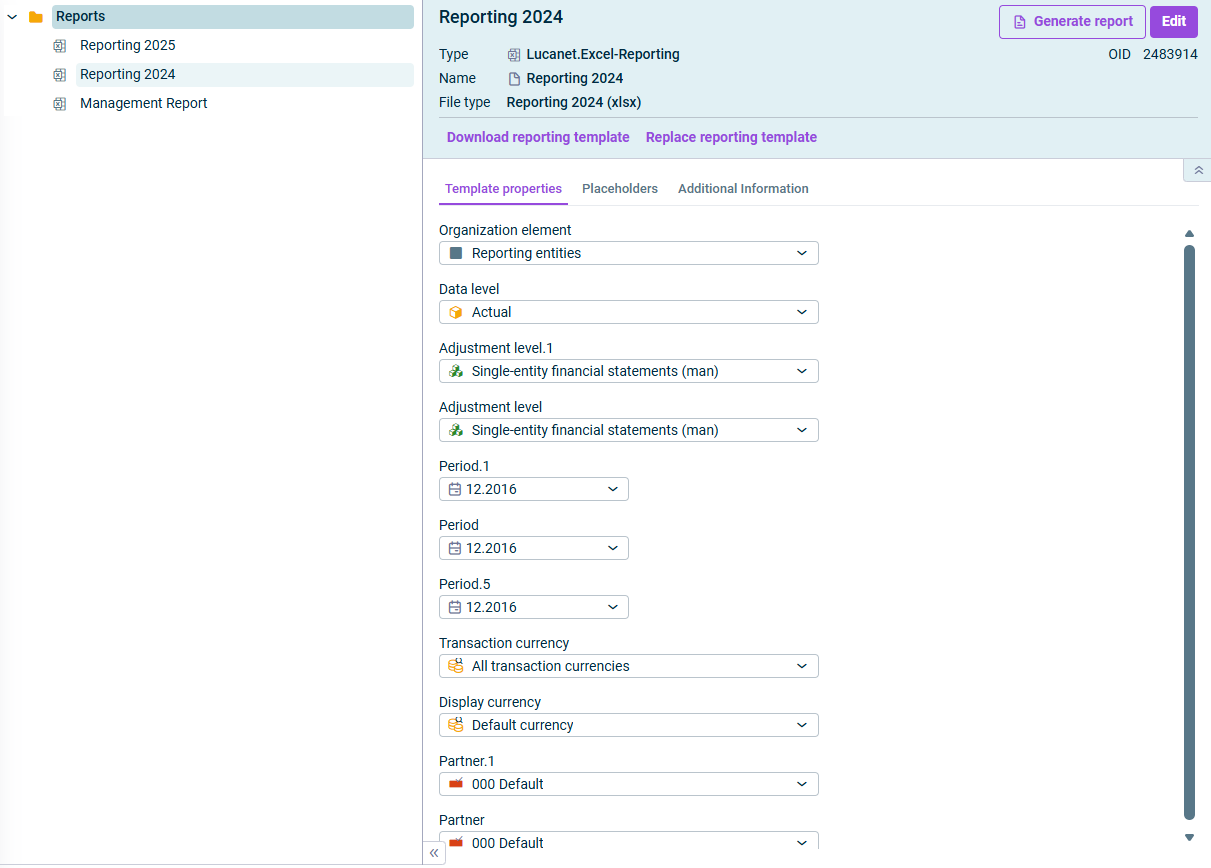This screenshot has width=1211, height=868.
Task: Click the Reporting 2025 report icon
Action: tap(60, 46)
